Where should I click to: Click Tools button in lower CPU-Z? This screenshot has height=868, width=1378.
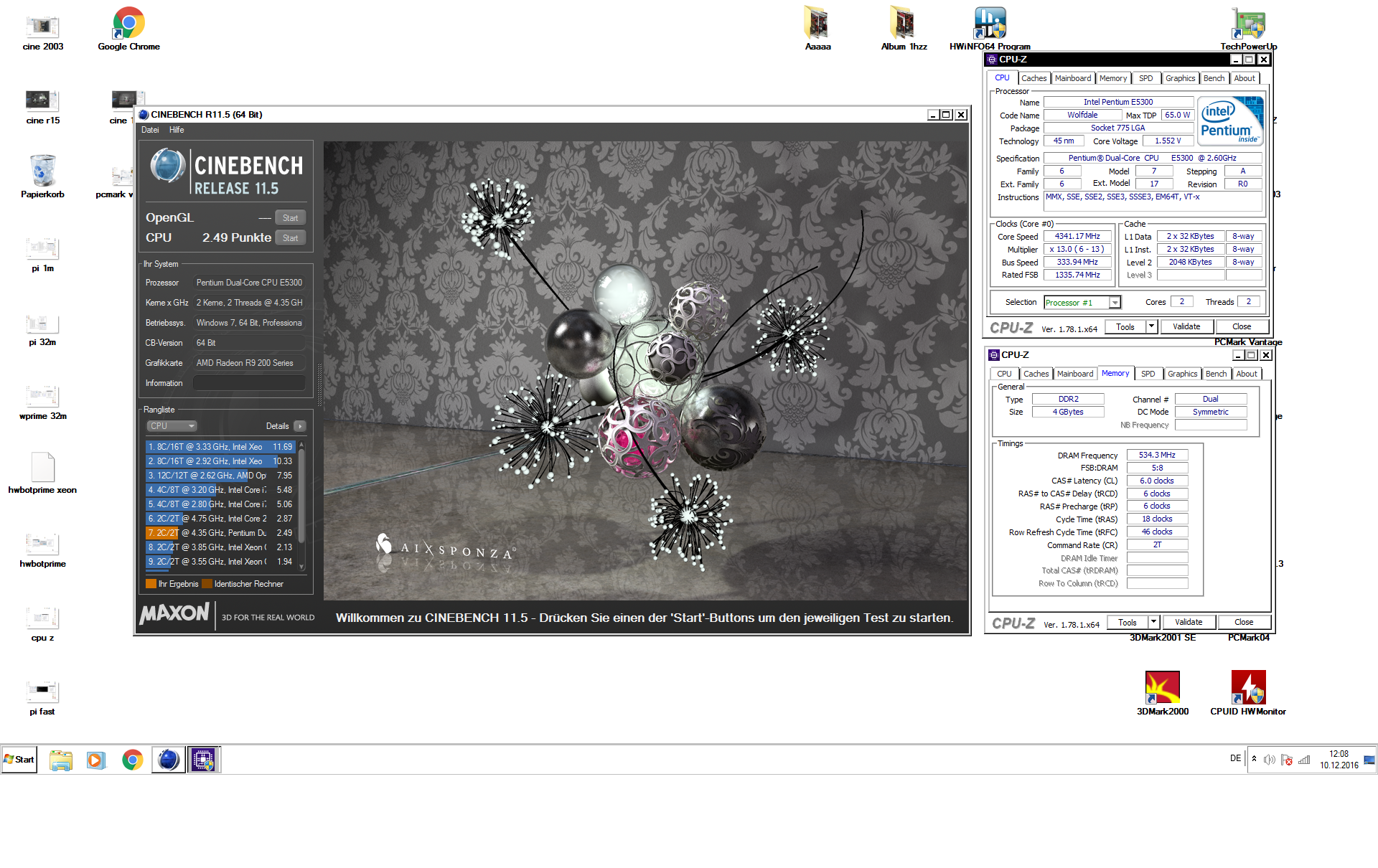[1128, 622]
